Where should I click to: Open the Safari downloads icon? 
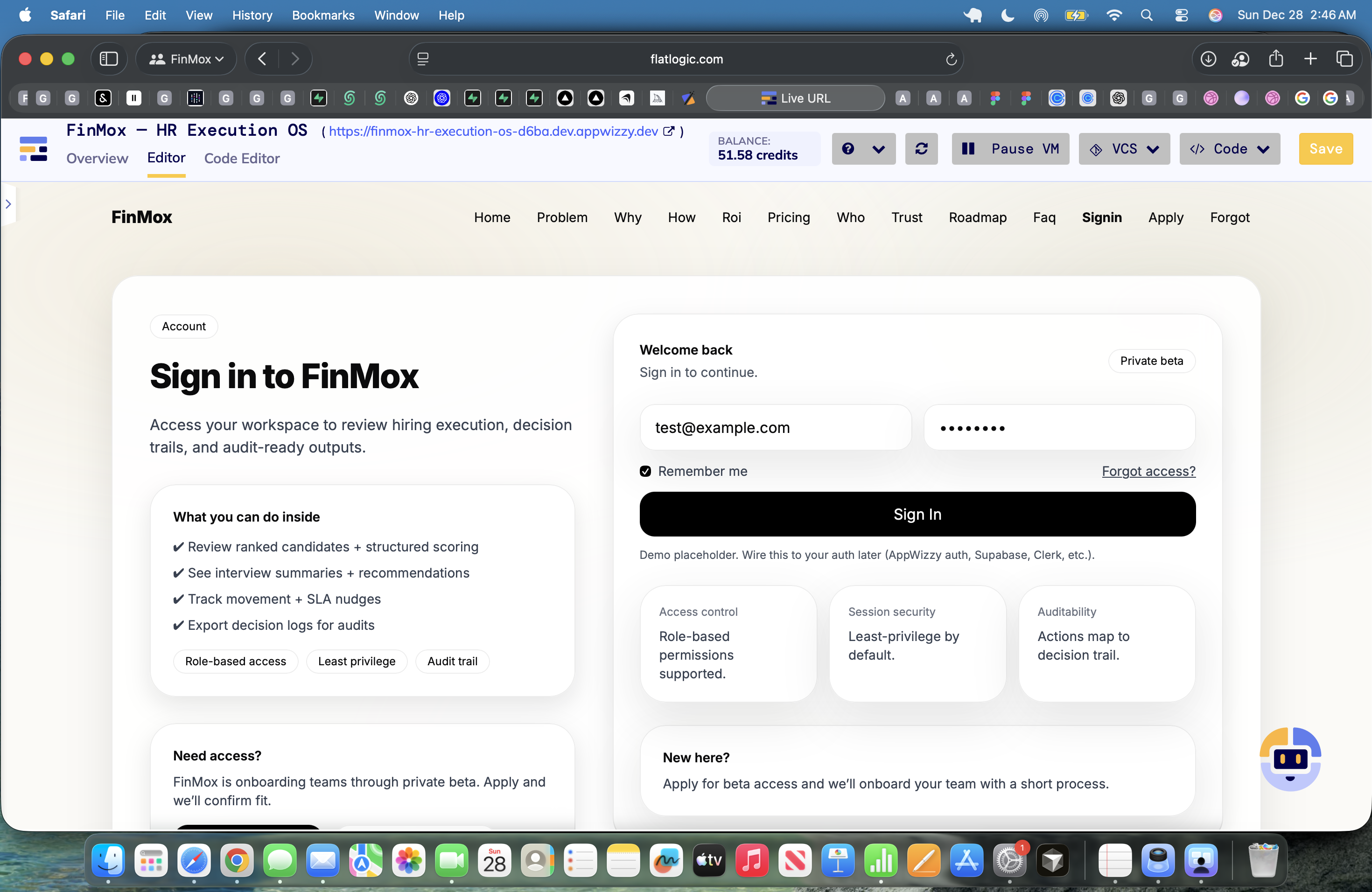coord(1208,59)
